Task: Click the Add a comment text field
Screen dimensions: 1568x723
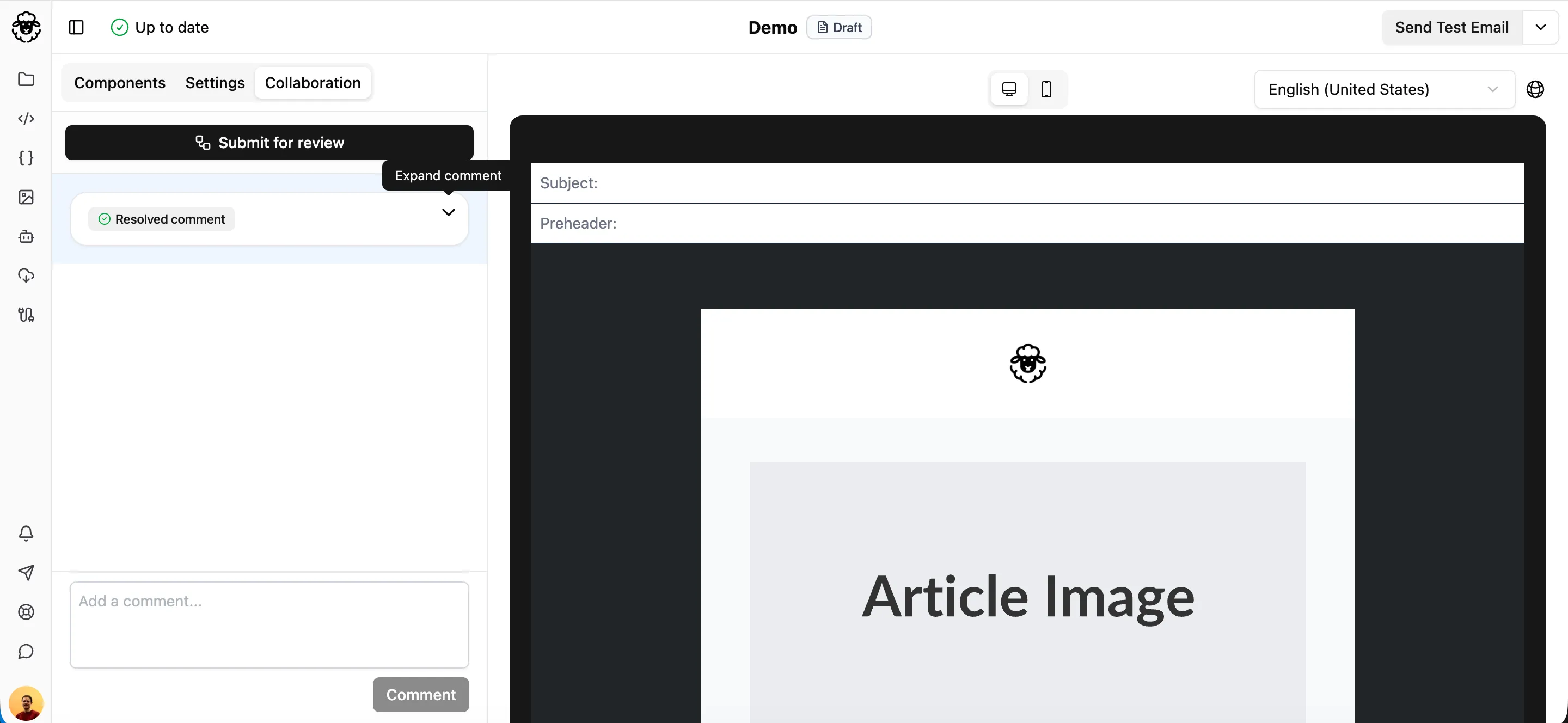Action: pos(269,624)
